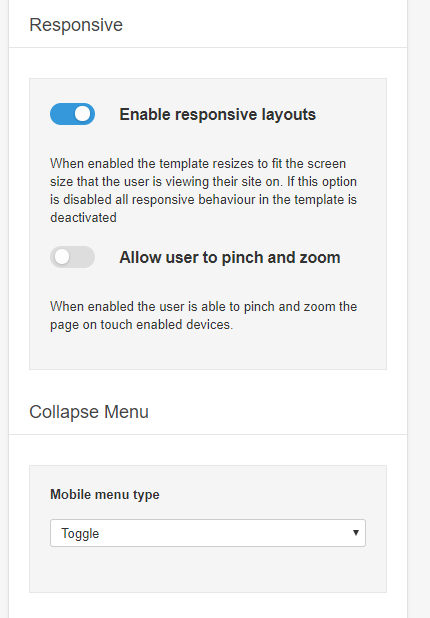Screen dimensions: 430x618
Task: Click empty space below the Mobile menu type dropdown
Action: [208, 570]
